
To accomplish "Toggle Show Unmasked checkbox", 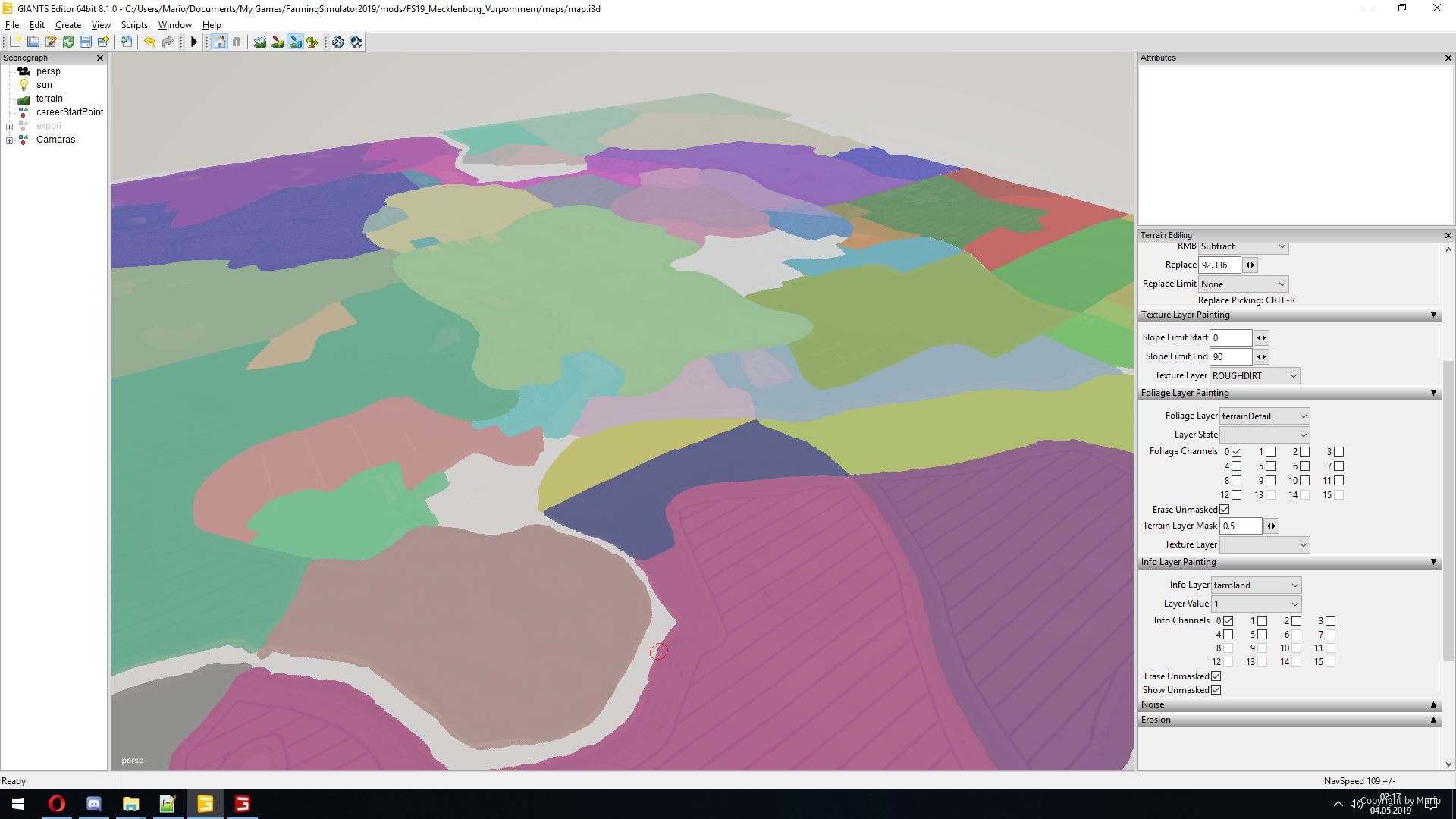I will [x=1216, y=690].
